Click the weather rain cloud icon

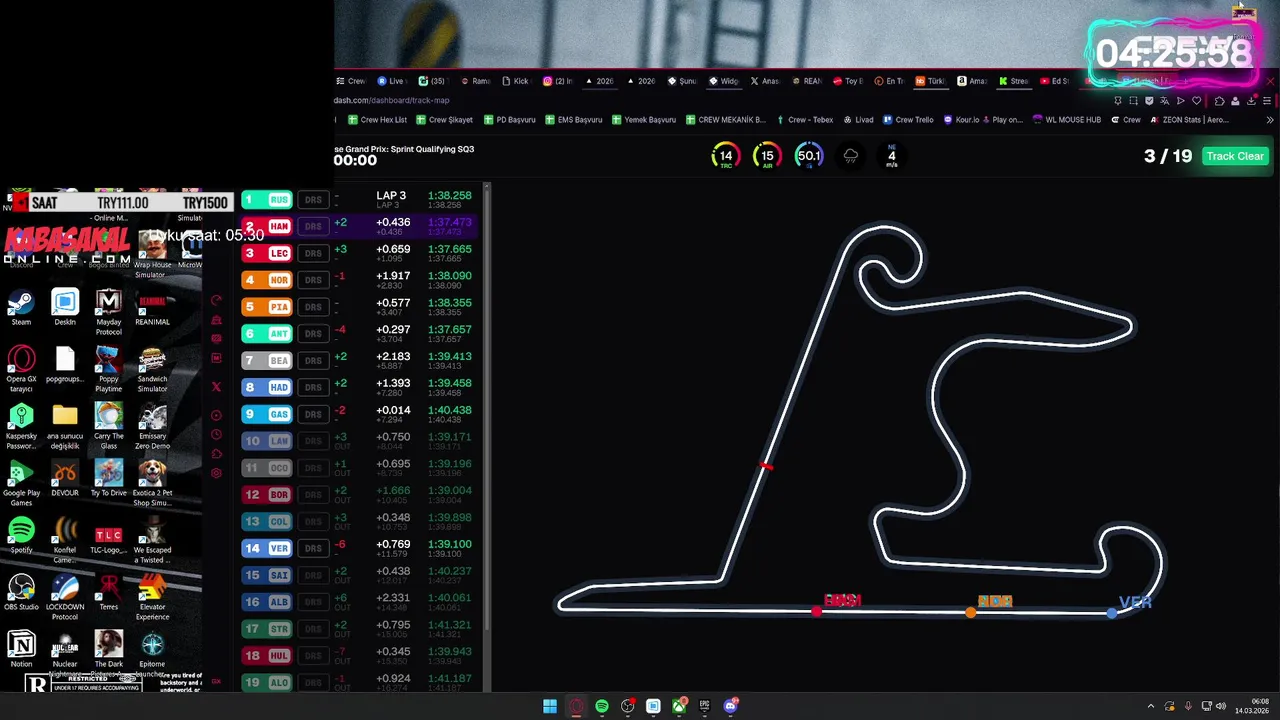tap(851, 156)
